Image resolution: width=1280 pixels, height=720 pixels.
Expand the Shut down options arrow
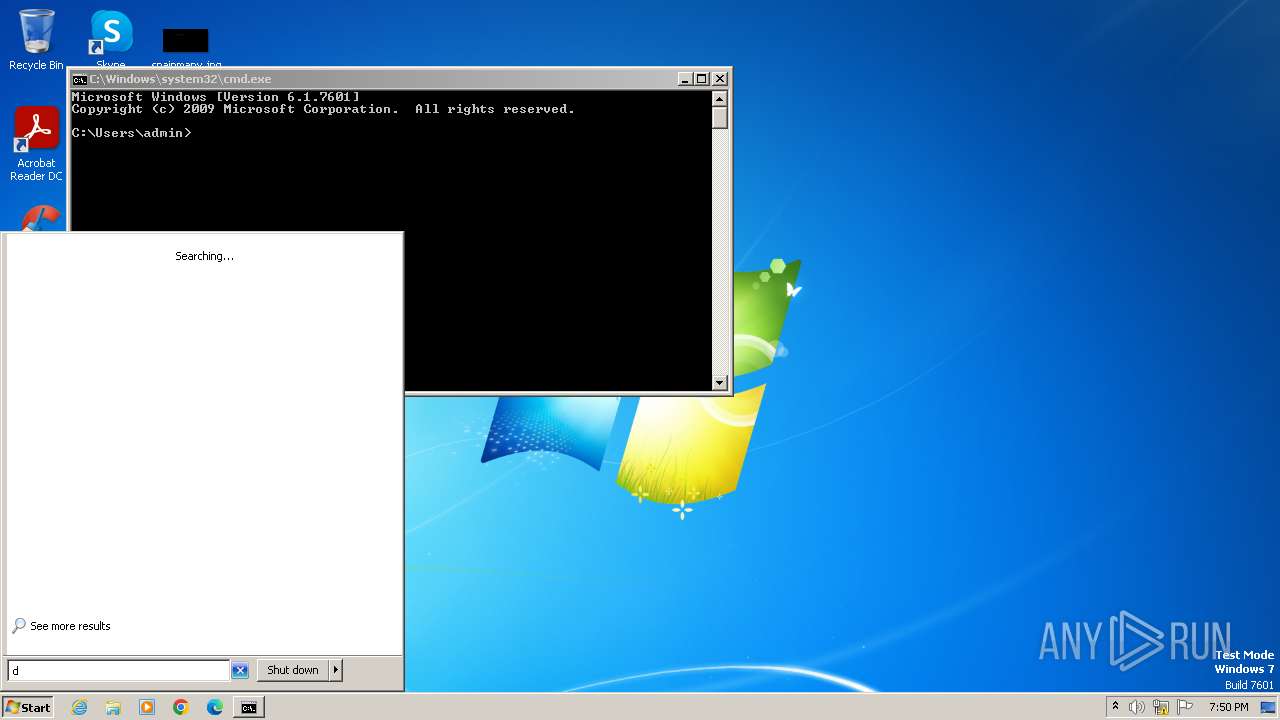tap(336, 670)
